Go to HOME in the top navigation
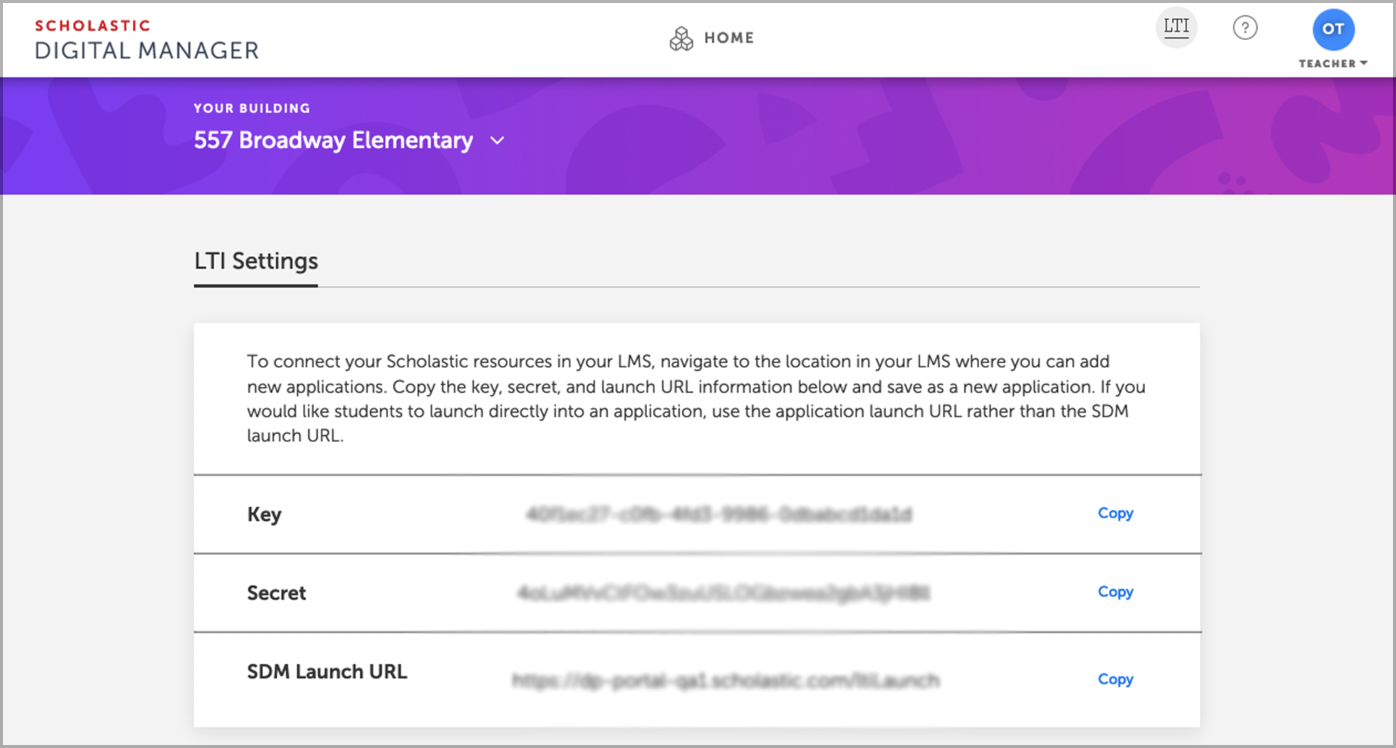The image size is (1396, 748). tap(729, 38)
